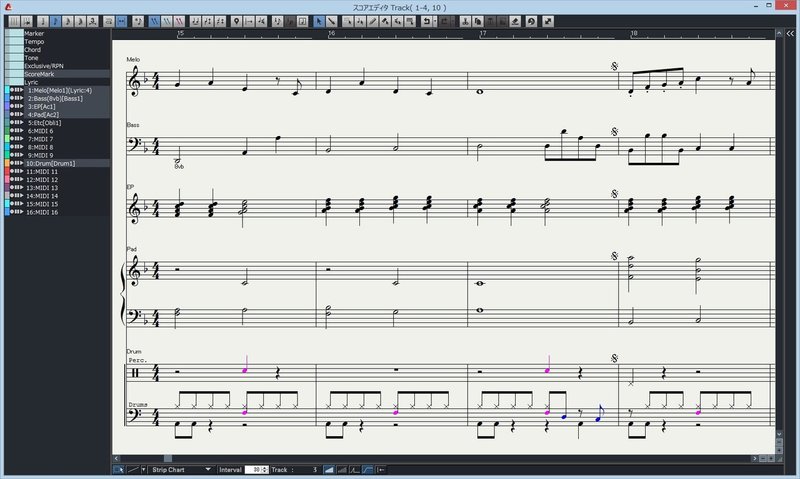This screenshot has height=479, width=800.
Task: Select the highlighted eighth note duration icon
Action: point(55,21)
